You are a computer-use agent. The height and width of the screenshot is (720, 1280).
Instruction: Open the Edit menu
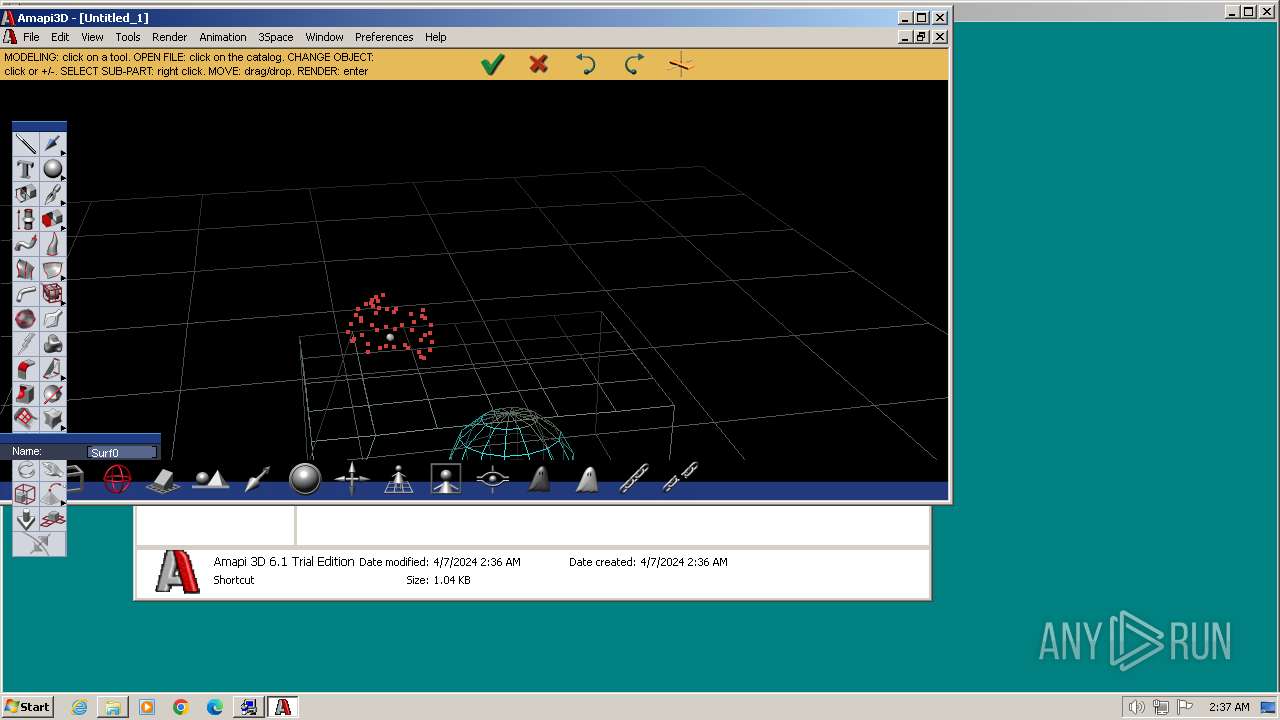click(x=60, y=37)
